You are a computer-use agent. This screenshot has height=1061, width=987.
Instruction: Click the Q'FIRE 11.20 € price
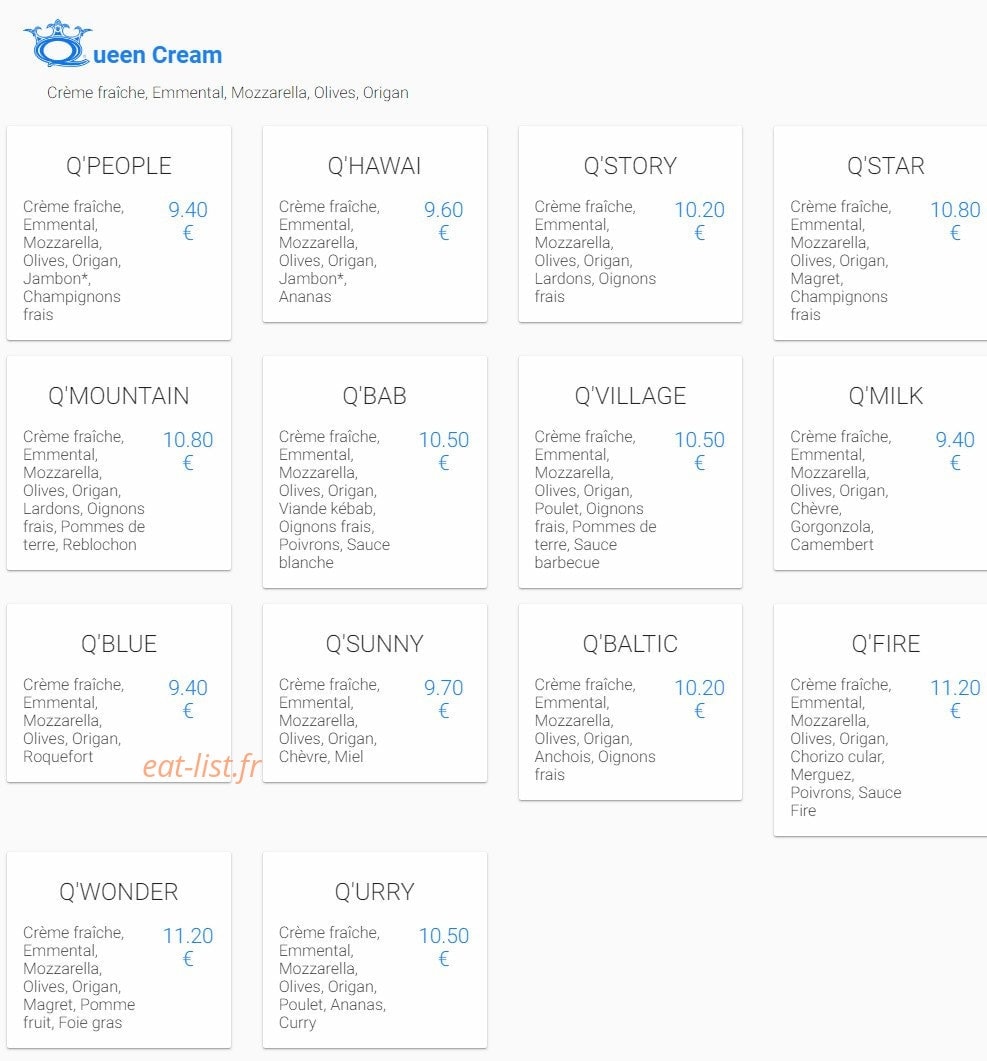coord(955,698)
